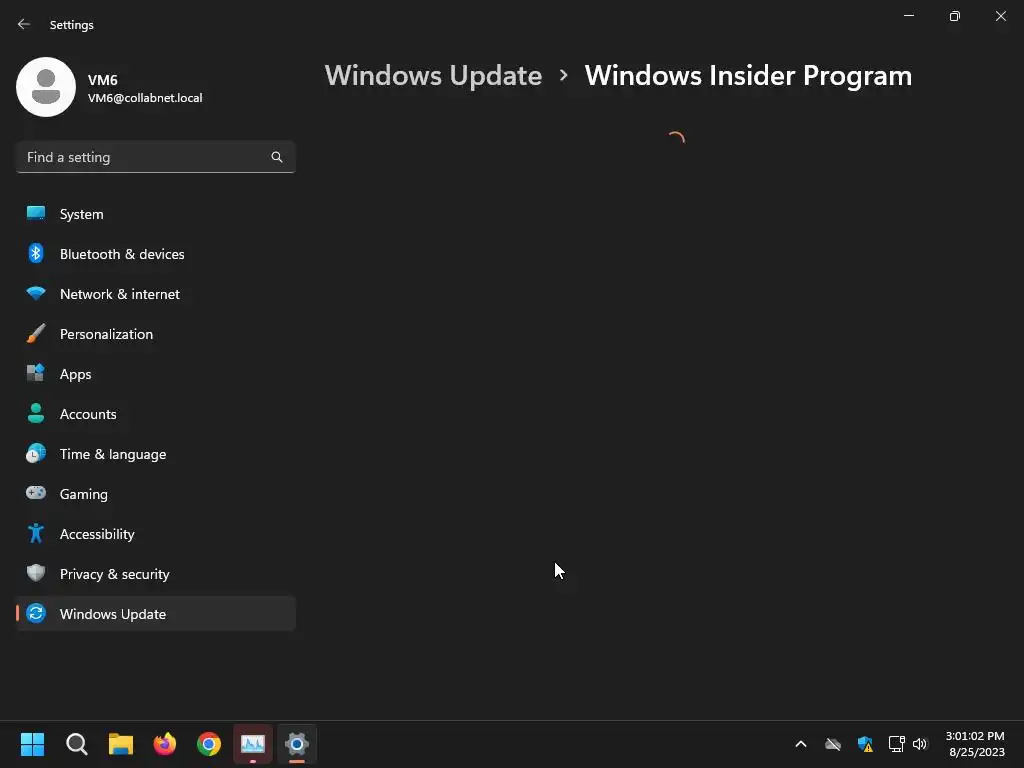
Task: Click the VM6@collabnet.local account text
Action: (x=145, y=98)
